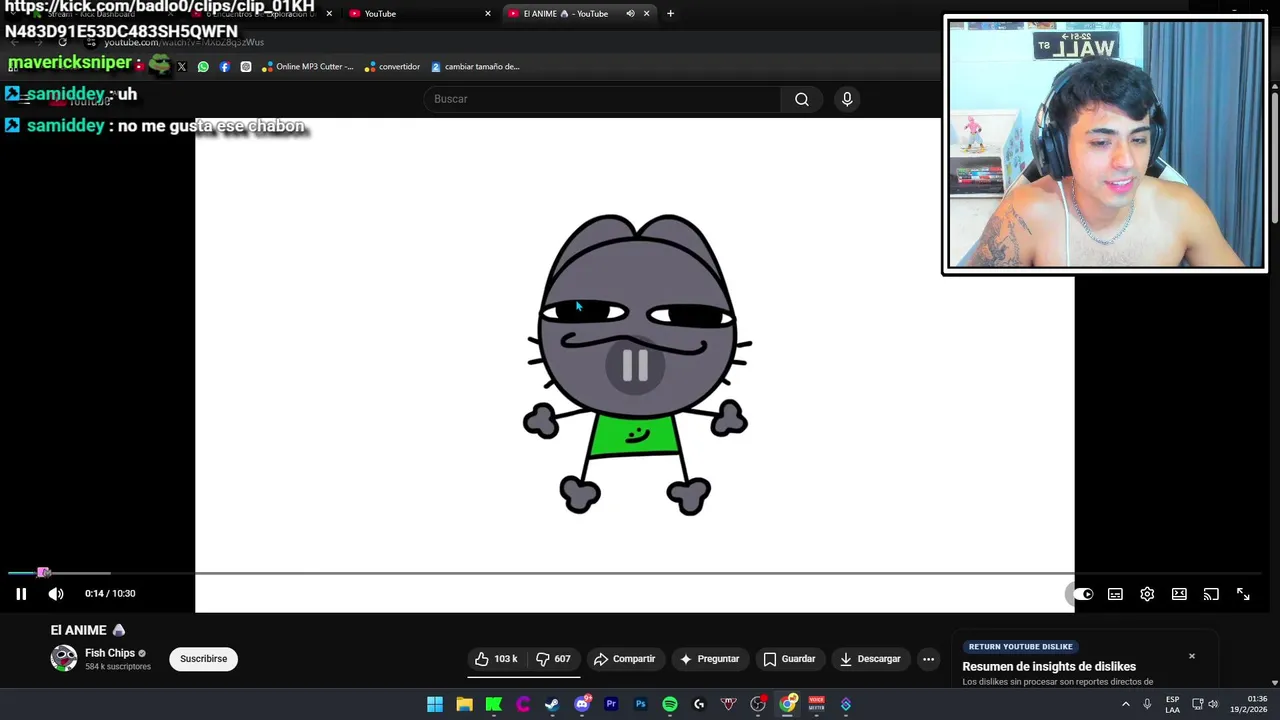Switch to theater mode view
Screen dimensions: 1280x720
click(1179, 594)
